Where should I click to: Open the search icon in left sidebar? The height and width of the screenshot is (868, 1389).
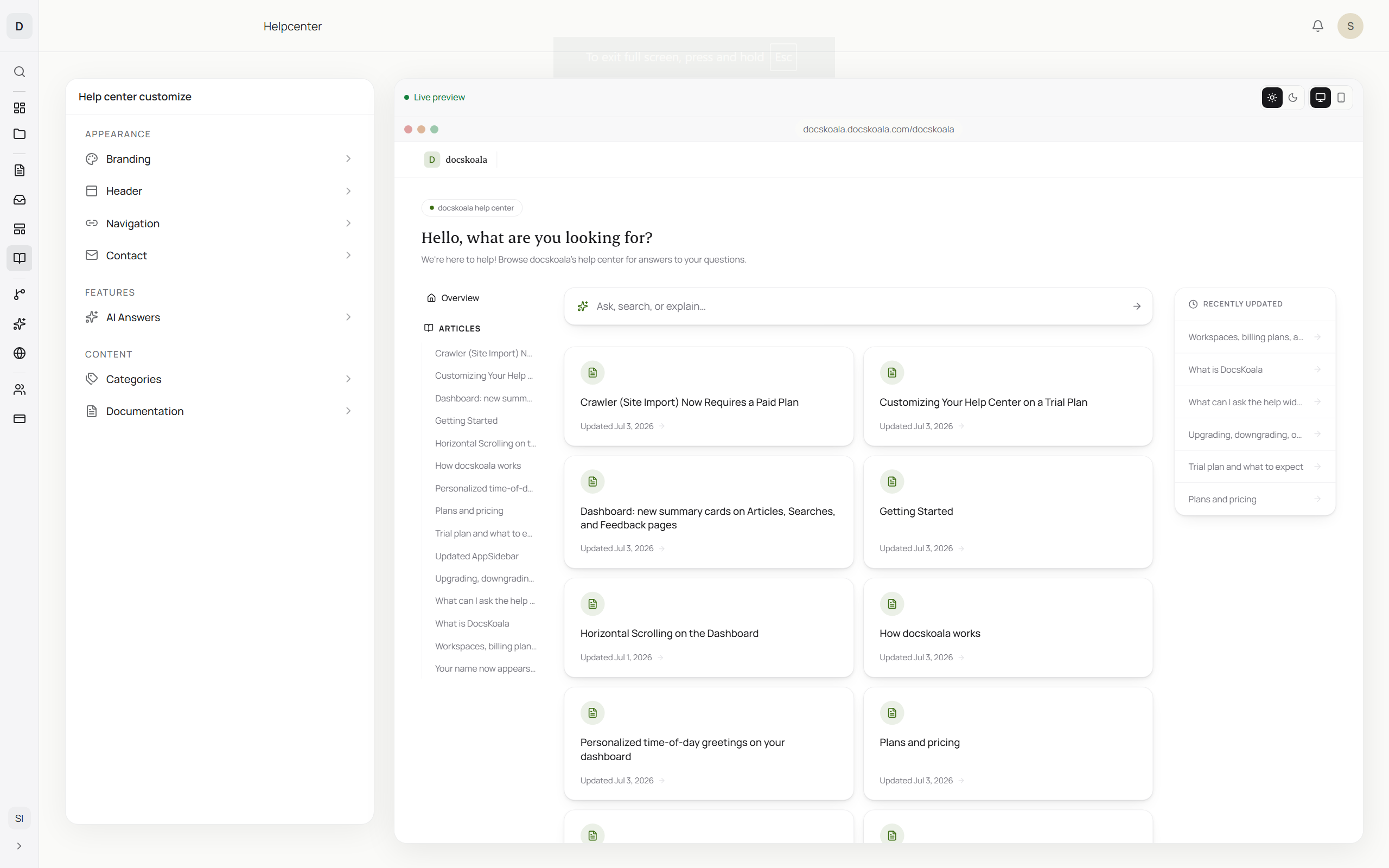click(x=20, y=72)
